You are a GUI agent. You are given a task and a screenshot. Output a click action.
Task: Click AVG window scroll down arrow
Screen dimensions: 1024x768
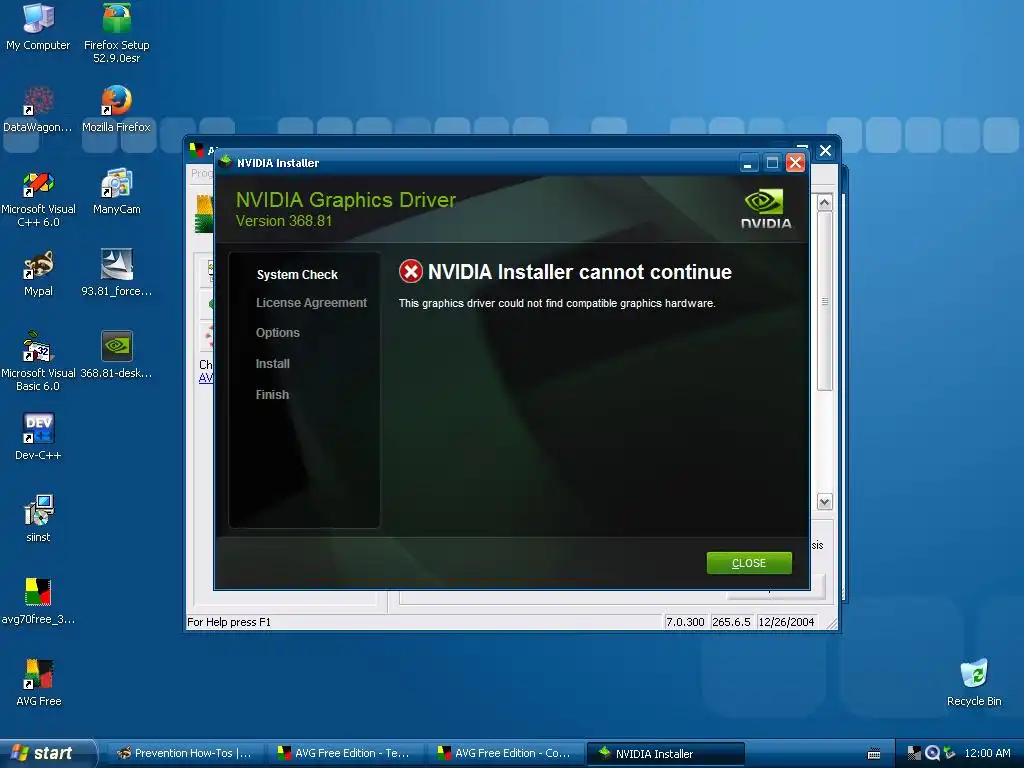[825, 502]
